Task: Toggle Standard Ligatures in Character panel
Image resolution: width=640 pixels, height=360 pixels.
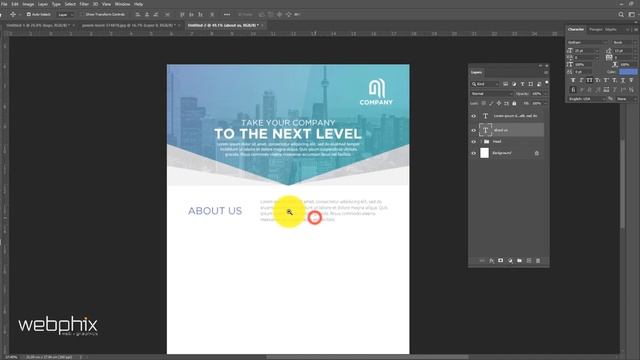Action: 573,89
